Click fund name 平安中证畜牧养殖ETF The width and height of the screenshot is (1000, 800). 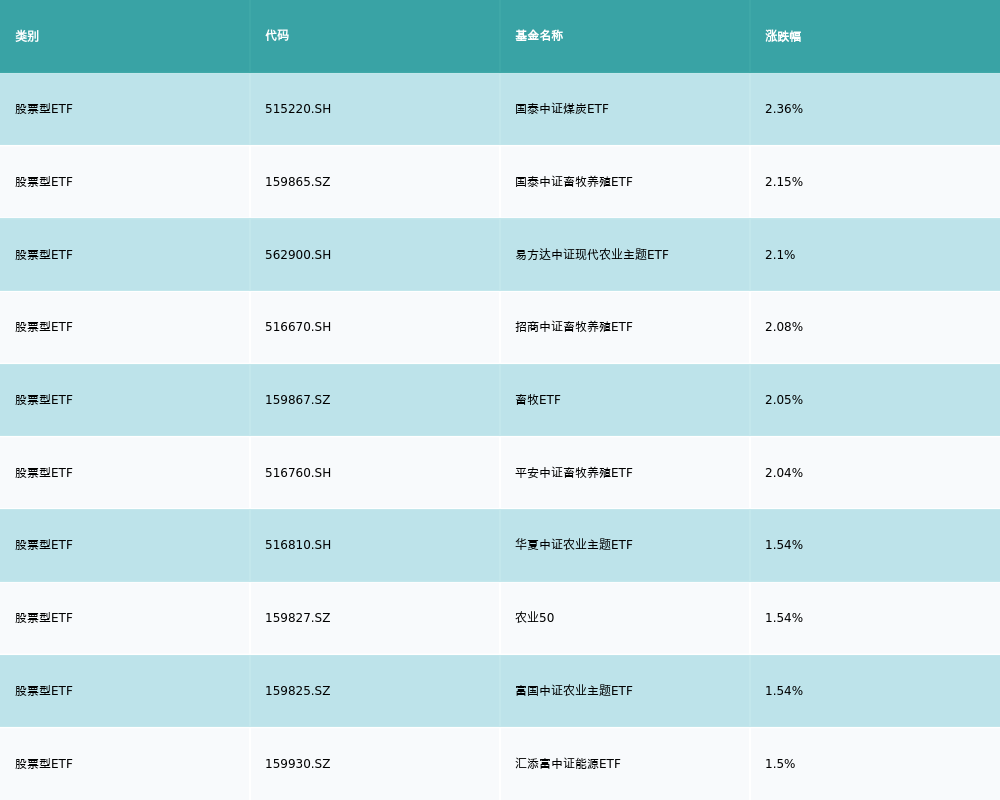coord(574,473)
